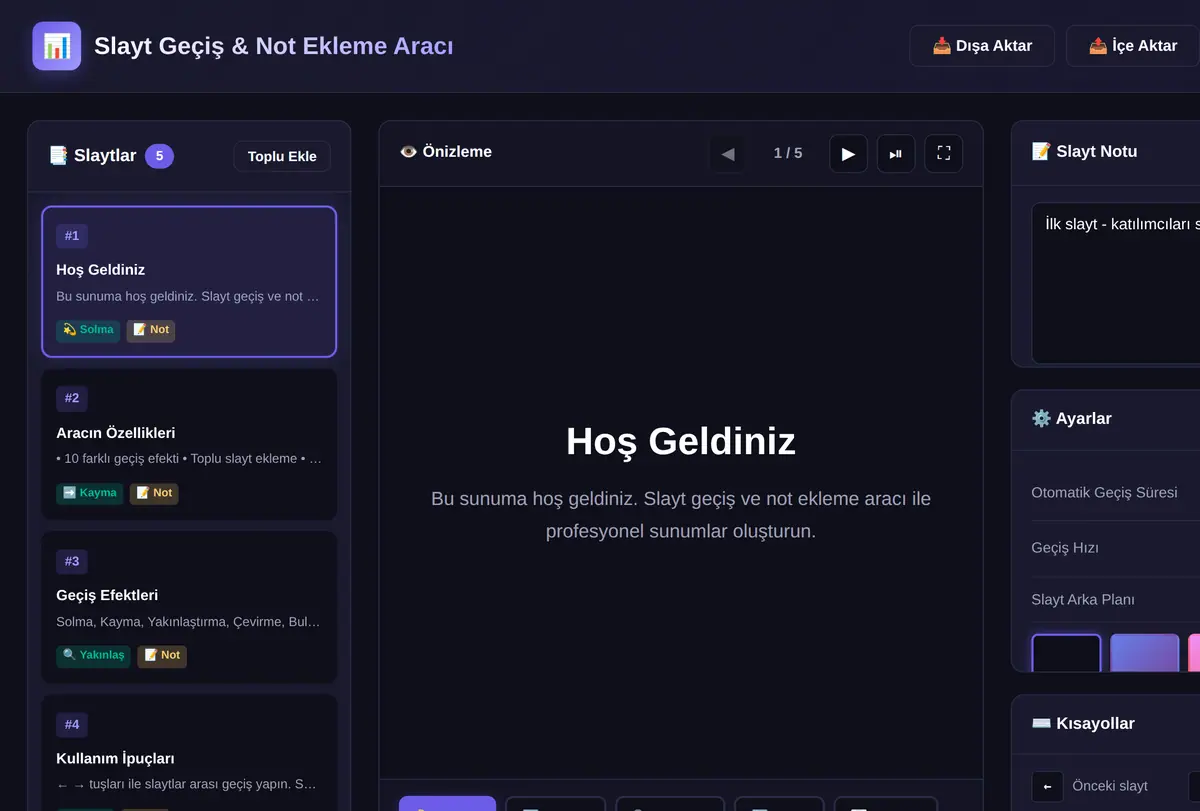The width and height of the screenshot is (1200, 811).
Task: Click slide 3 description starting Solma, Kayma
Action: (189, 622)
